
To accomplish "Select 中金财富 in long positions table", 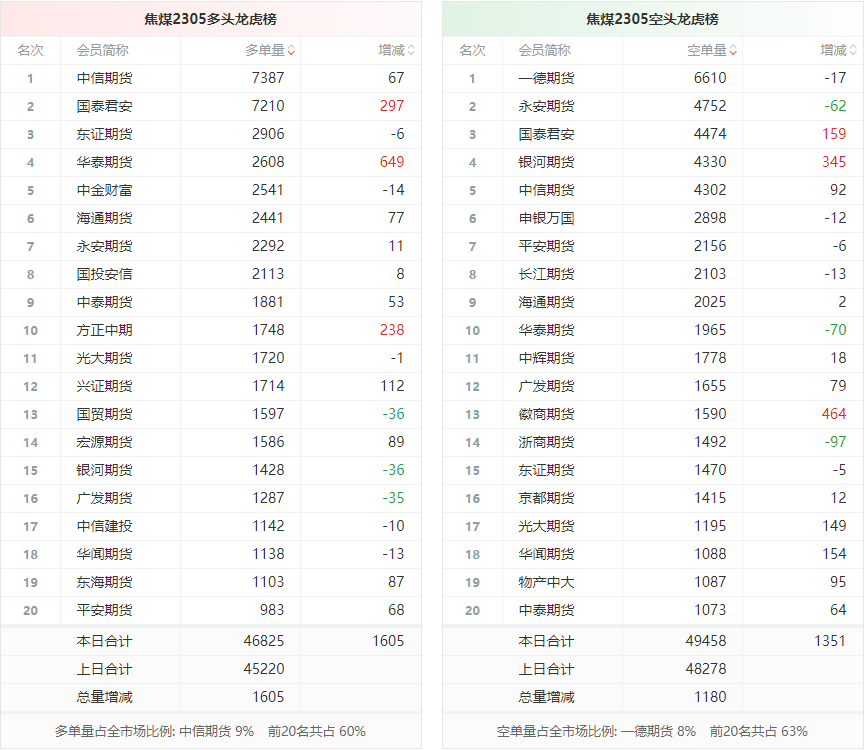I will [x=104, y=190].
